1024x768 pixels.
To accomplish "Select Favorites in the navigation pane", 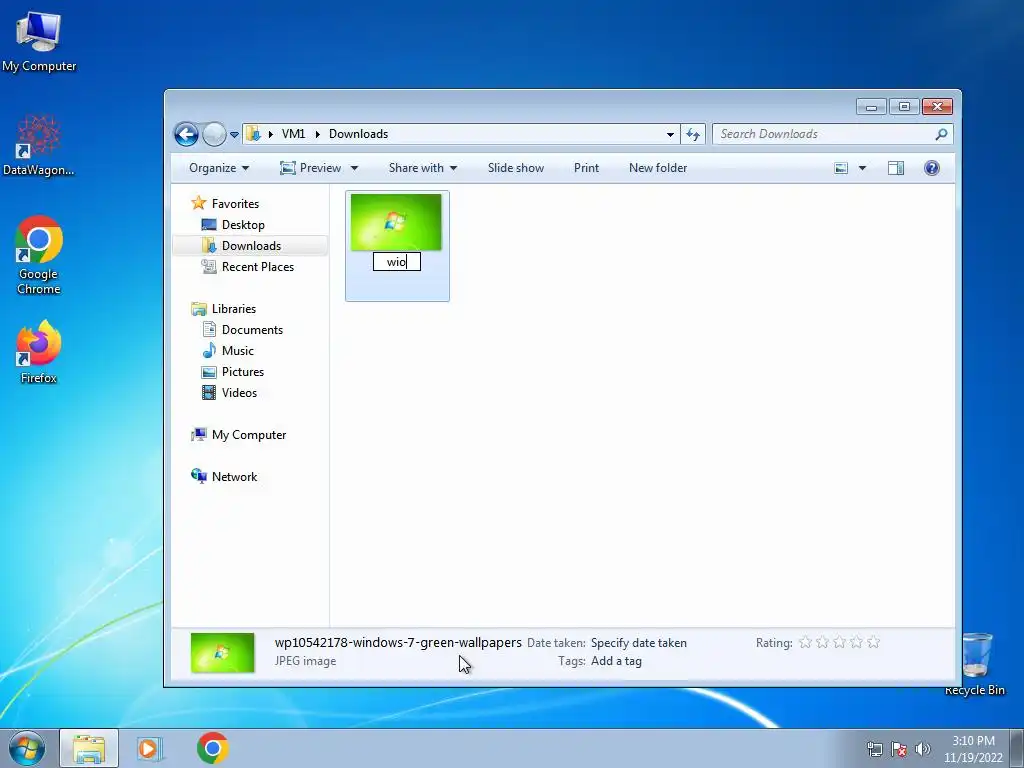I will [235, 204].
